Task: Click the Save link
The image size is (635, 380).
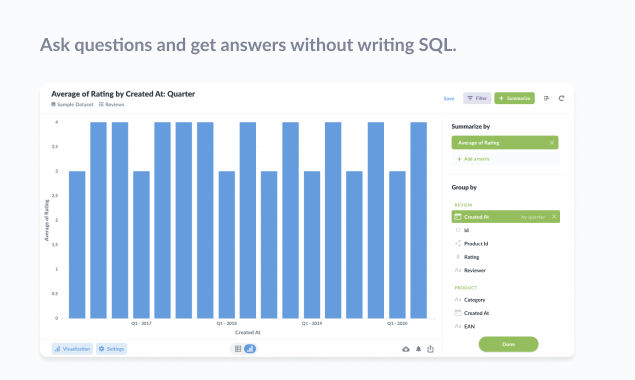Action: [x=449, y=98]
